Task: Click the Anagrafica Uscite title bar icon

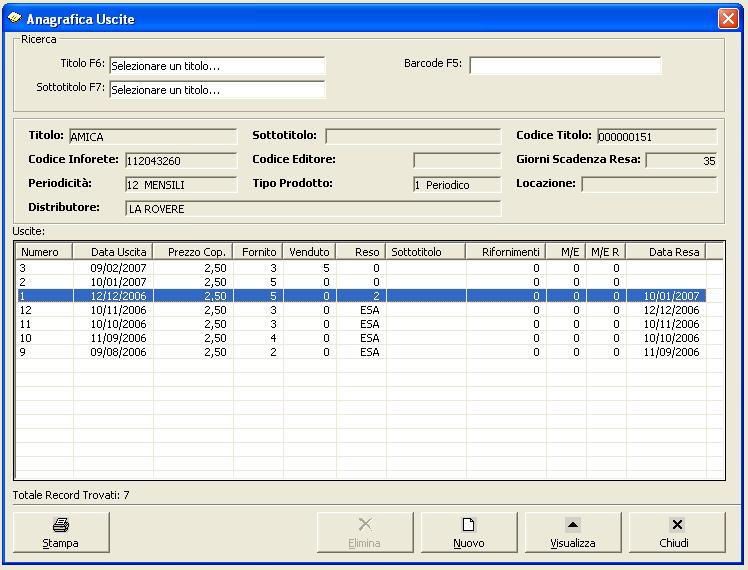Action: pos(15,18)
